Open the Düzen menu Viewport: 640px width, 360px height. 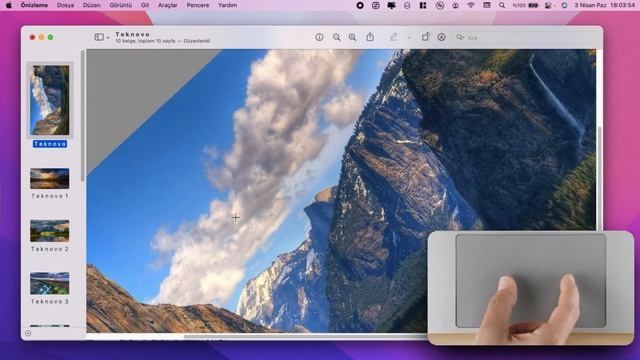click(91, 5)
